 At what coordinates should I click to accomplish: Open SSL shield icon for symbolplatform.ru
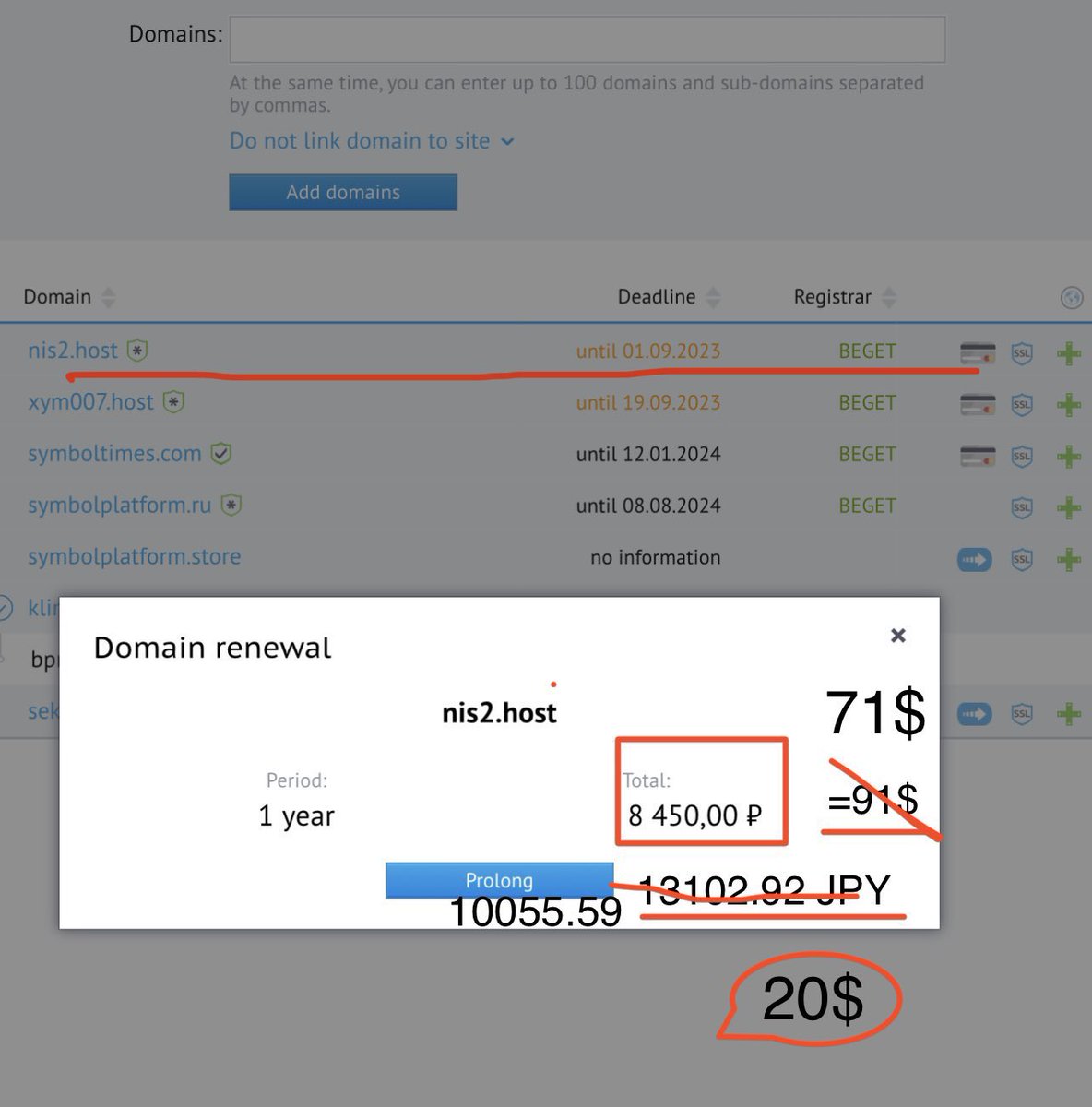1022,508
